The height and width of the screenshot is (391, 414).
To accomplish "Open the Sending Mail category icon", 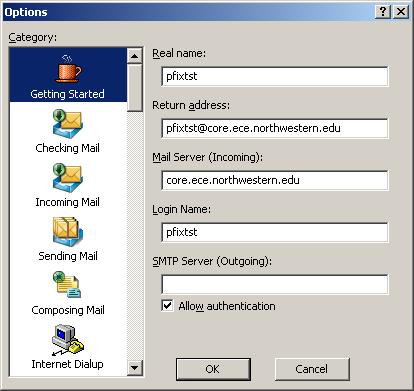I will [x=67, y=232].
